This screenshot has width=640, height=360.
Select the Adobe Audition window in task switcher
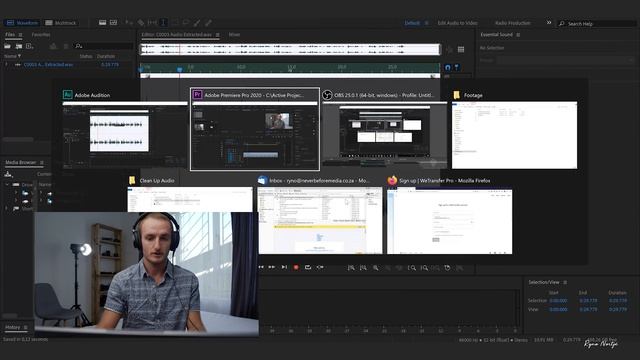(x=125, y=129)
